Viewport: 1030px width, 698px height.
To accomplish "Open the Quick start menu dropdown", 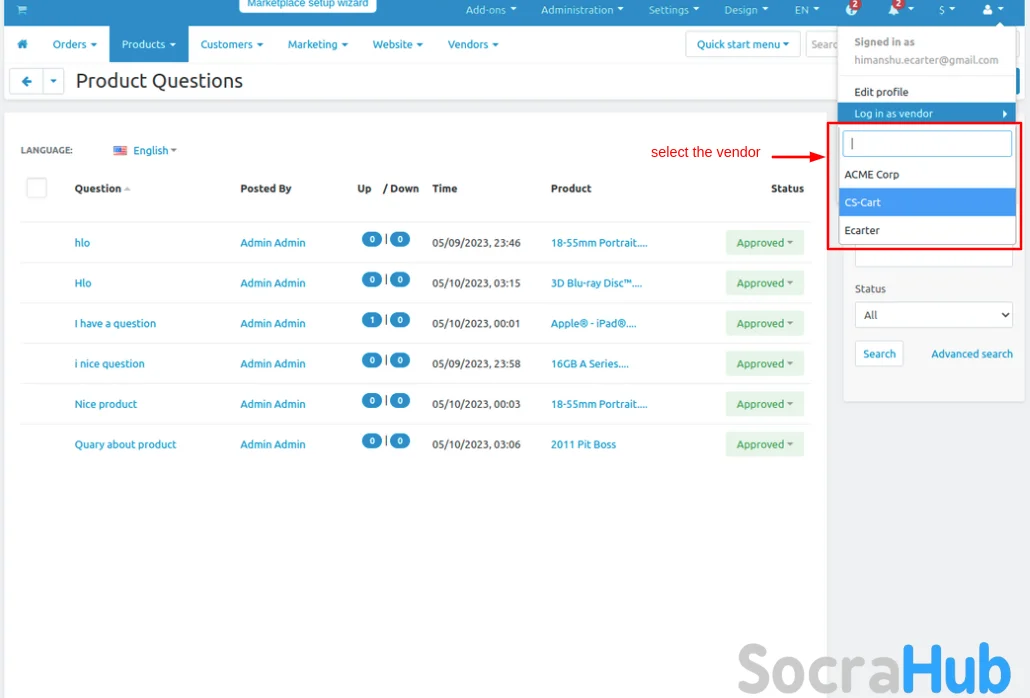I will tap(742, 45).
